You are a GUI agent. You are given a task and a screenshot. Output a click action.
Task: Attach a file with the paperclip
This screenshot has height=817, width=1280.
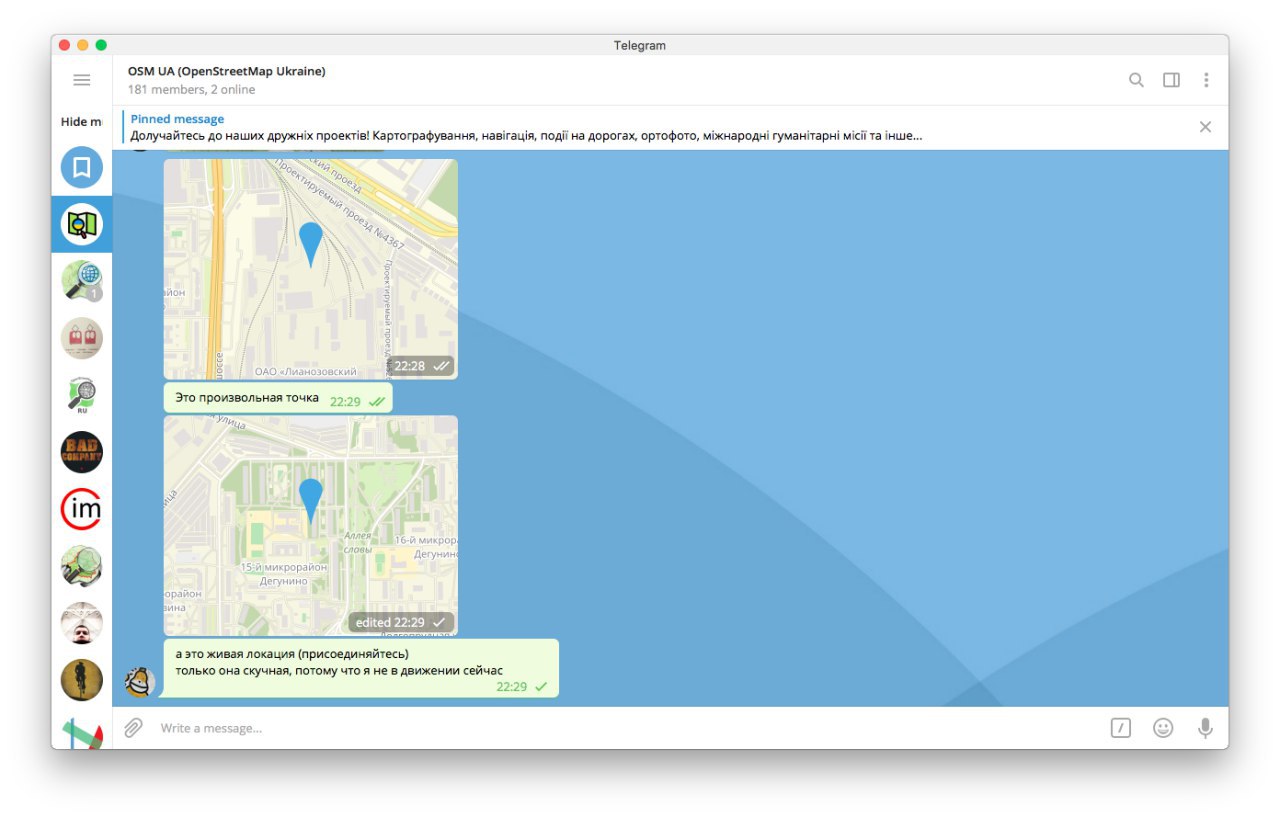coord(133,728)
